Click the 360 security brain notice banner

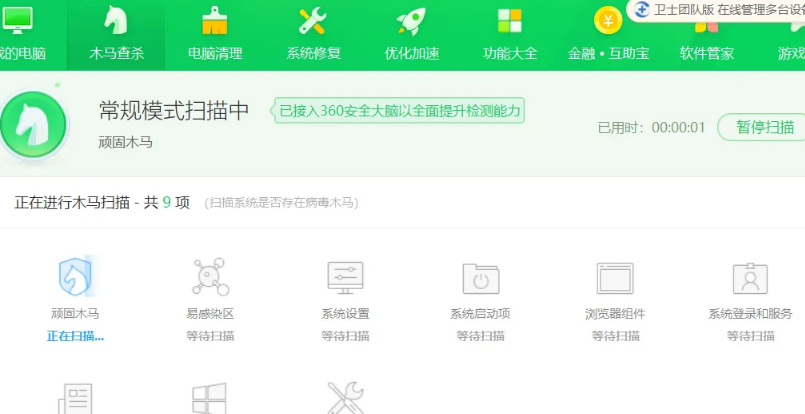point(399,111)
